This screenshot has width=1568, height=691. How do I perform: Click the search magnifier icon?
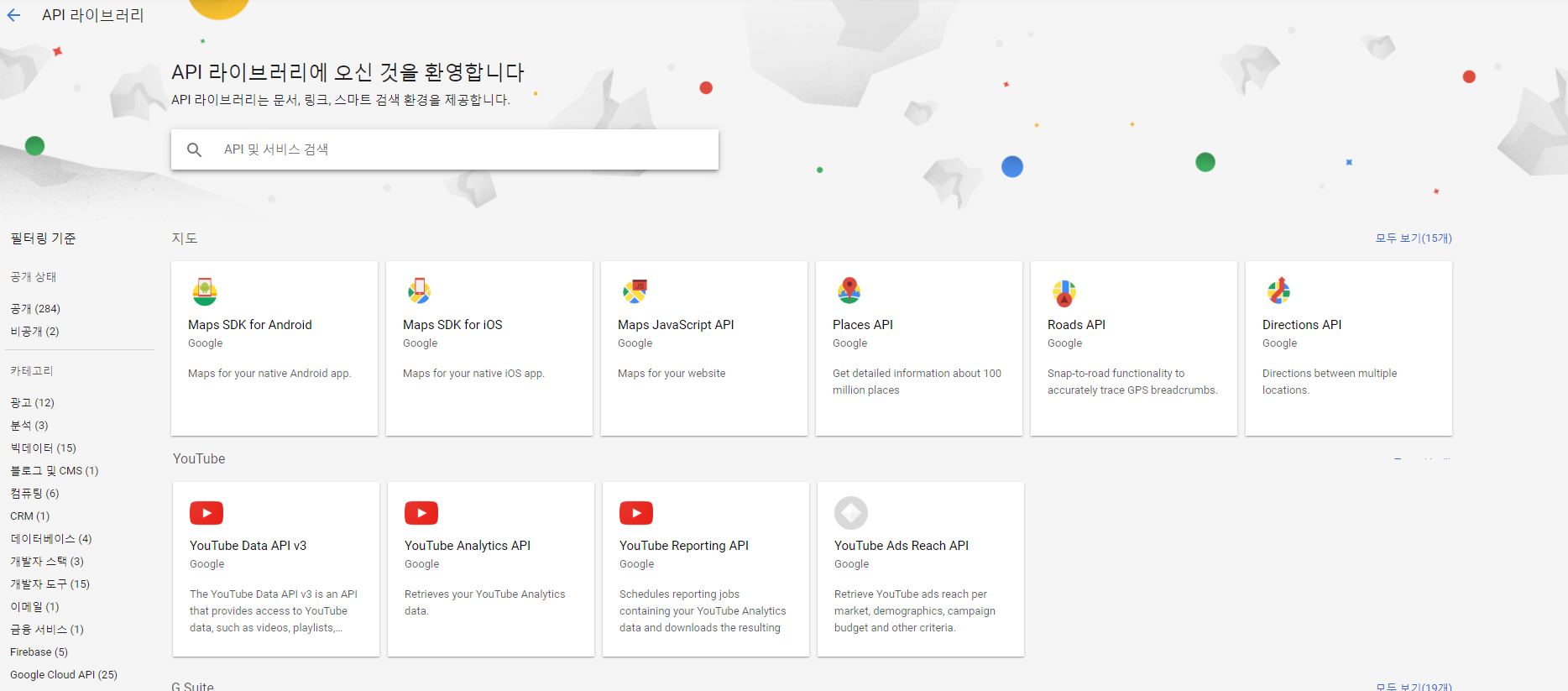pyautogui.click(x=194, y=149)
